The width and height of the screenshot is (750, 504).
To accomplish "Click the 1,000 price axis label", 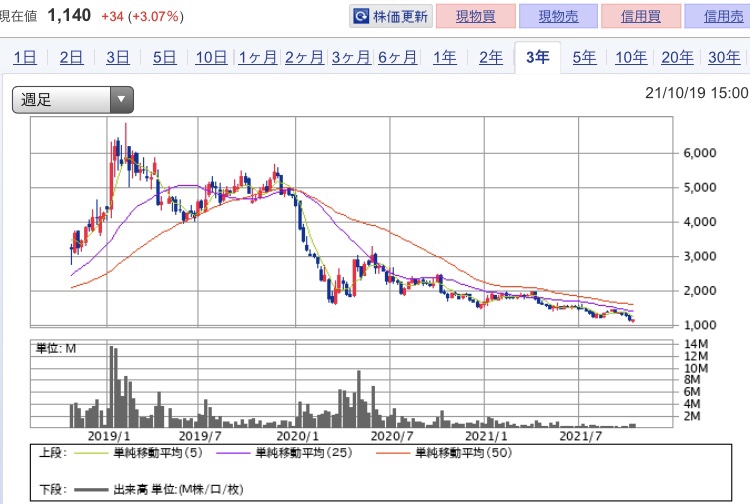I will [700, 325].
